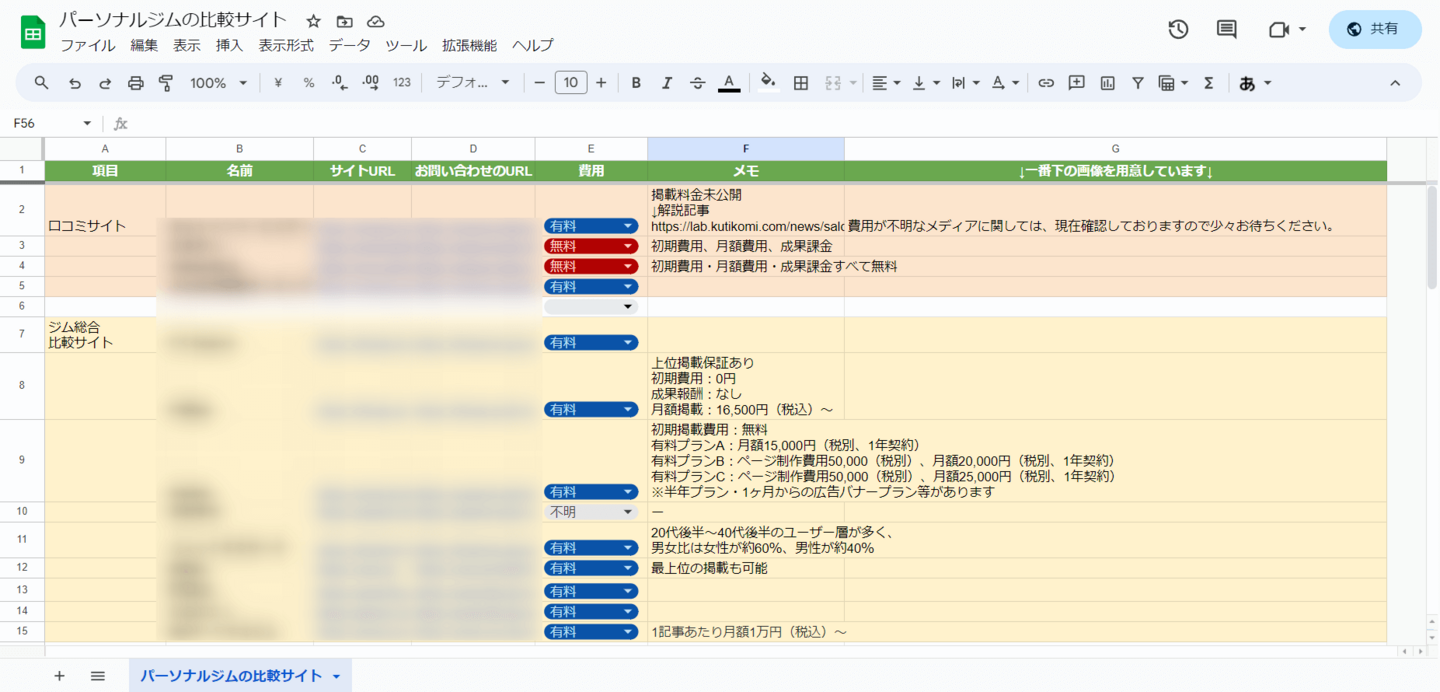Open the 不明 dropdown chip in row 10

click(x=591, y=511)
